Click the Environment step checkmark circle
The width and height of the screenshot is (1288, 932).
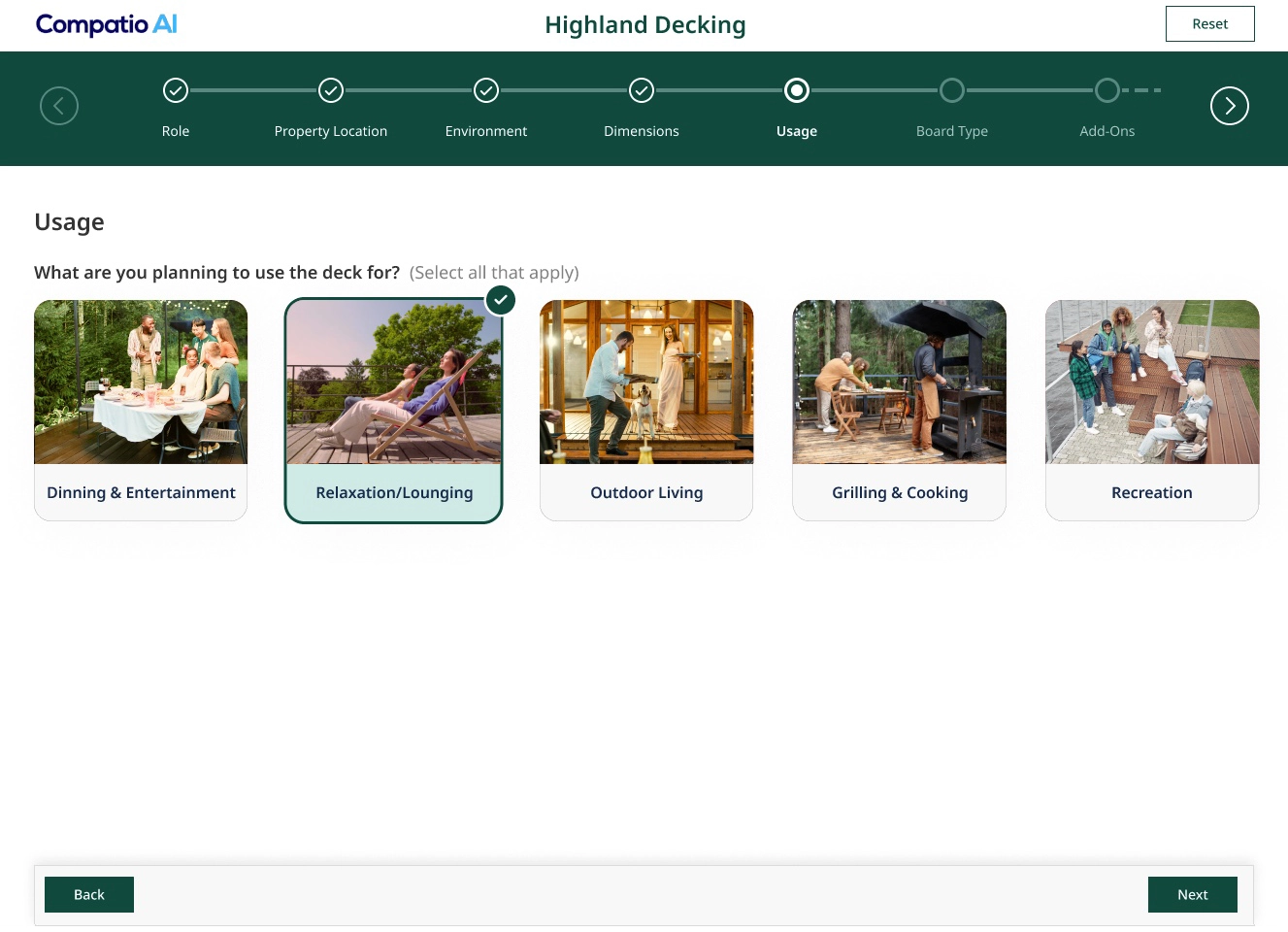tap(486, 90)
